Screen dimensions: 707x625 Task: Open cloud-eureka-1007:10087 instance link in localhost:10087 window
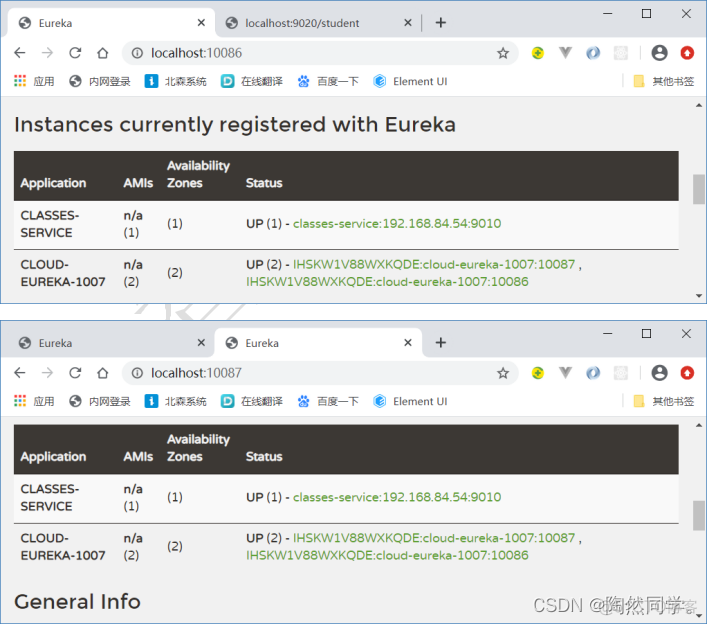click(x=434, y=538)
